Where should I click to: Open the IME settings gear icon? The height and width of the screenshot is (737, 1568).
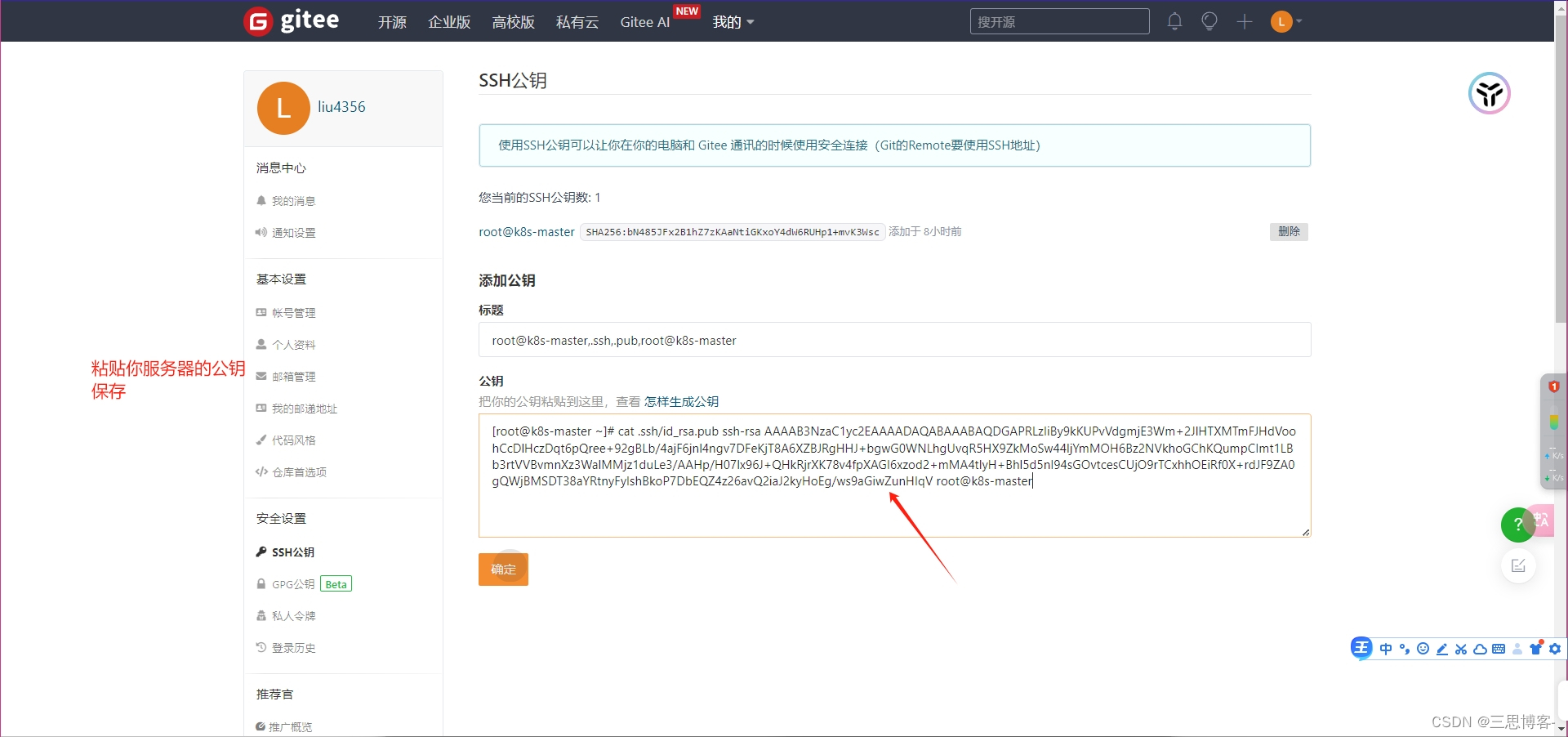pyautogui.click(x=1555, y=649)
